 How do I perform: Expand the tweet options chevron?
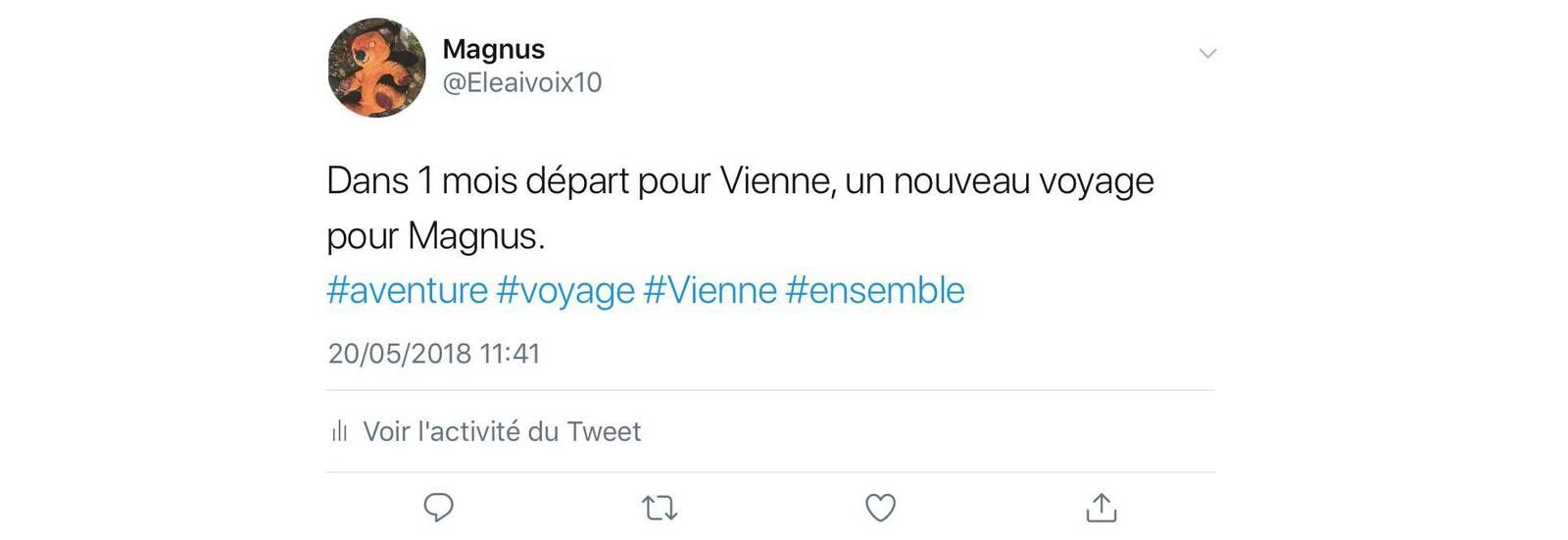pos(1207,54)
